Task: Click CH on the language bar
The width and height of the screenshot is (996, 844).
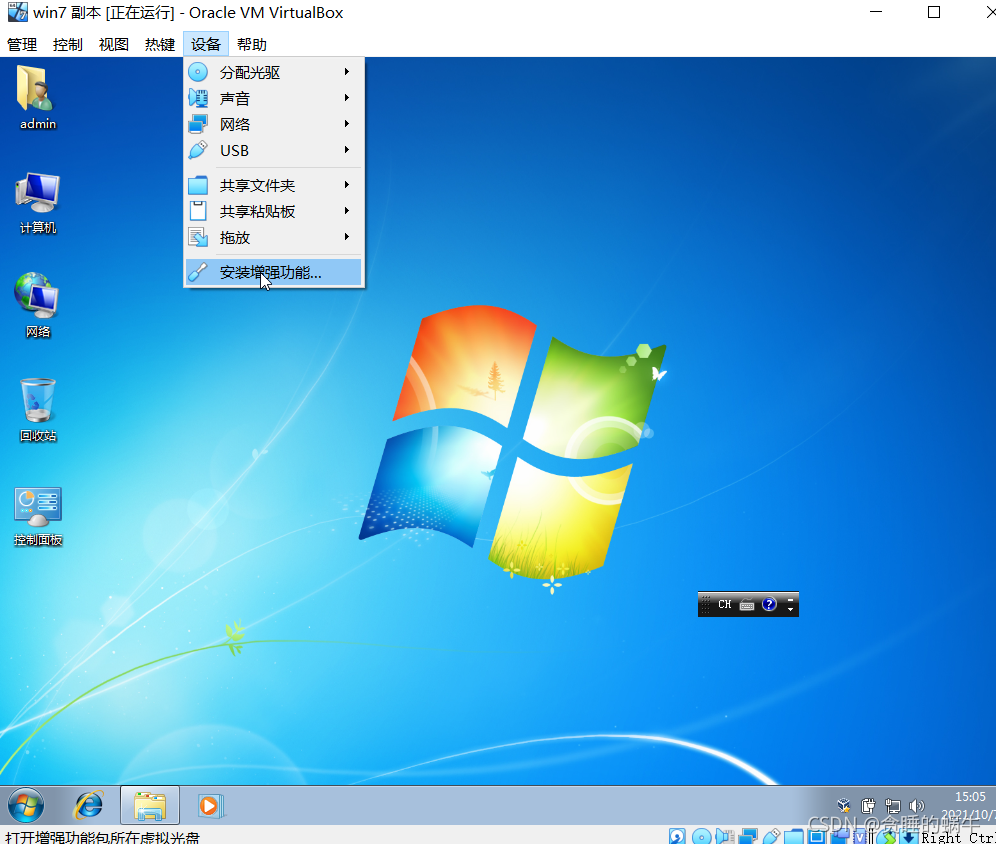Action: (725, 604)
